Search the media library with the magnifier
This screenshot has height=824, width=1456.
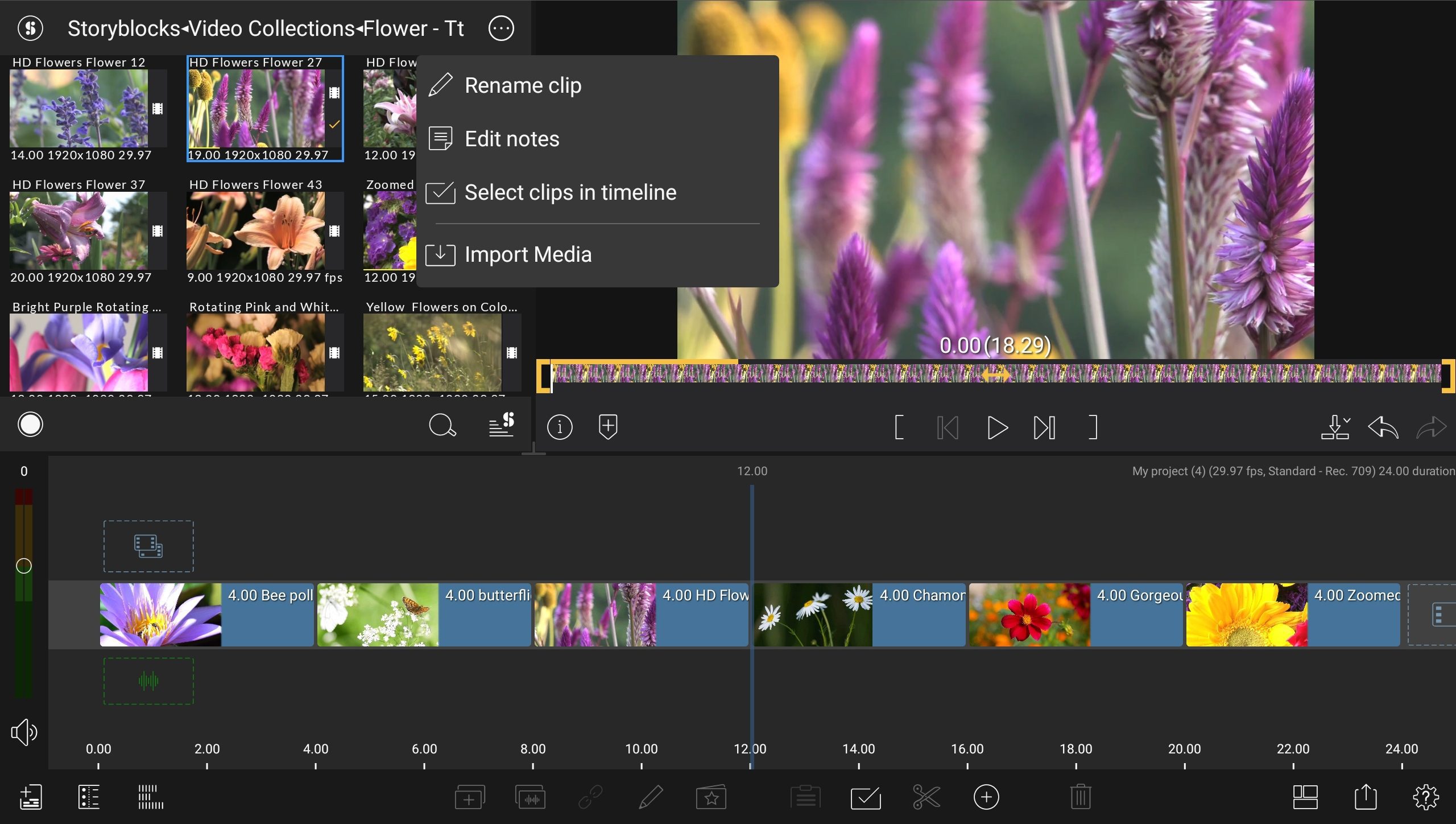(x=443, y=425)
